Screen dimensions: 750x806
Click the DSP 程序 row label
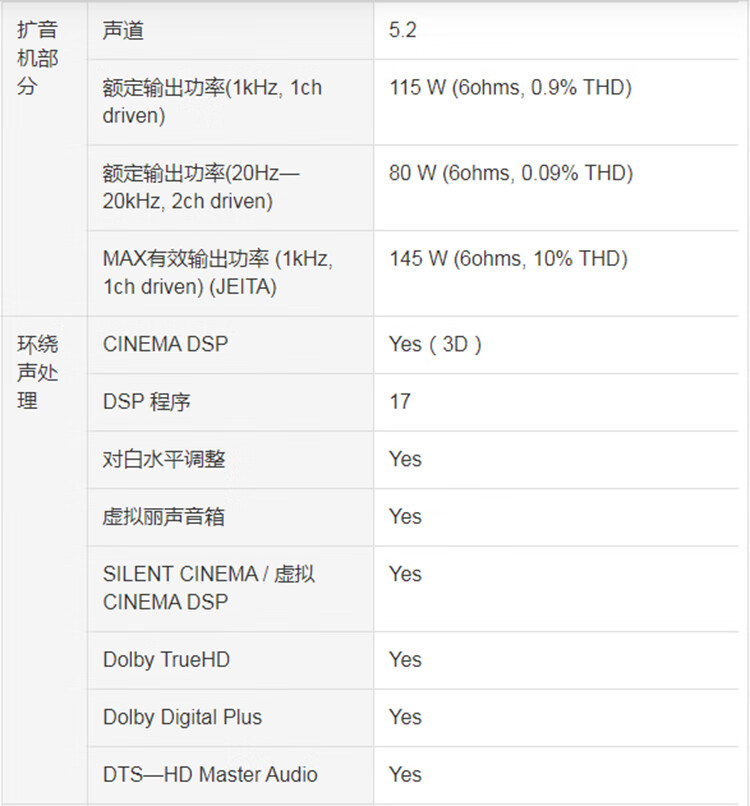(146, 402)
